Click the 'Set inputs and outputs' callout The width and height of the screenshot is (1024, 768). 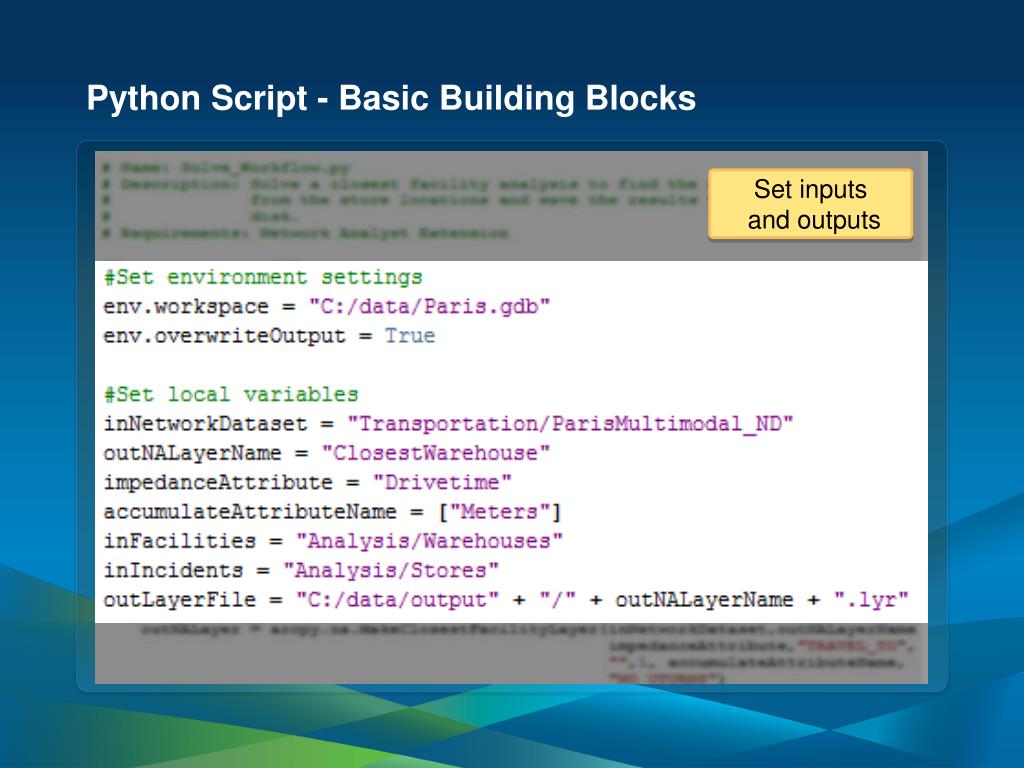pos(810,204)
